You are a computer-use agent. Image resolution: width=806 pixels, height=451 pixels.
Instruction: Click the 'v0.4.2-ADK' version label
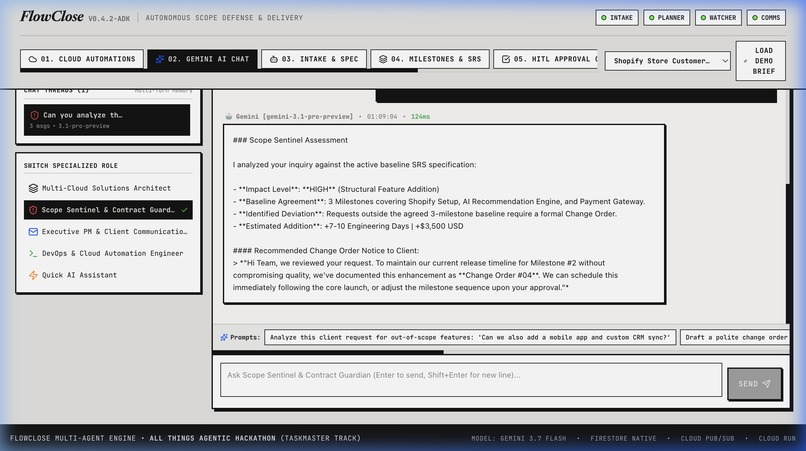coord(109,19)
